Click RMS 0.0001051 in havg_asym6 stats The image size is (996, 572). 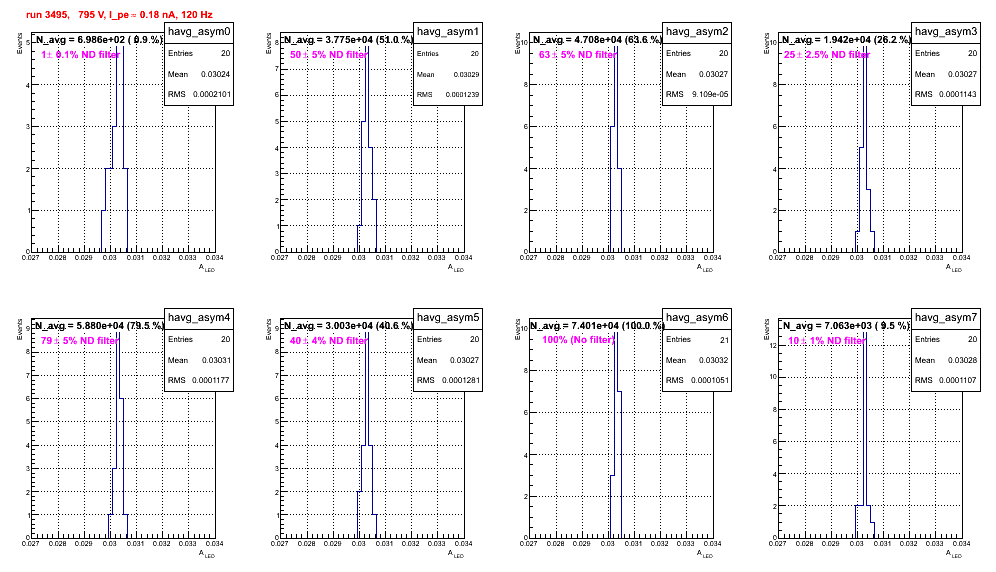point(697,380)
